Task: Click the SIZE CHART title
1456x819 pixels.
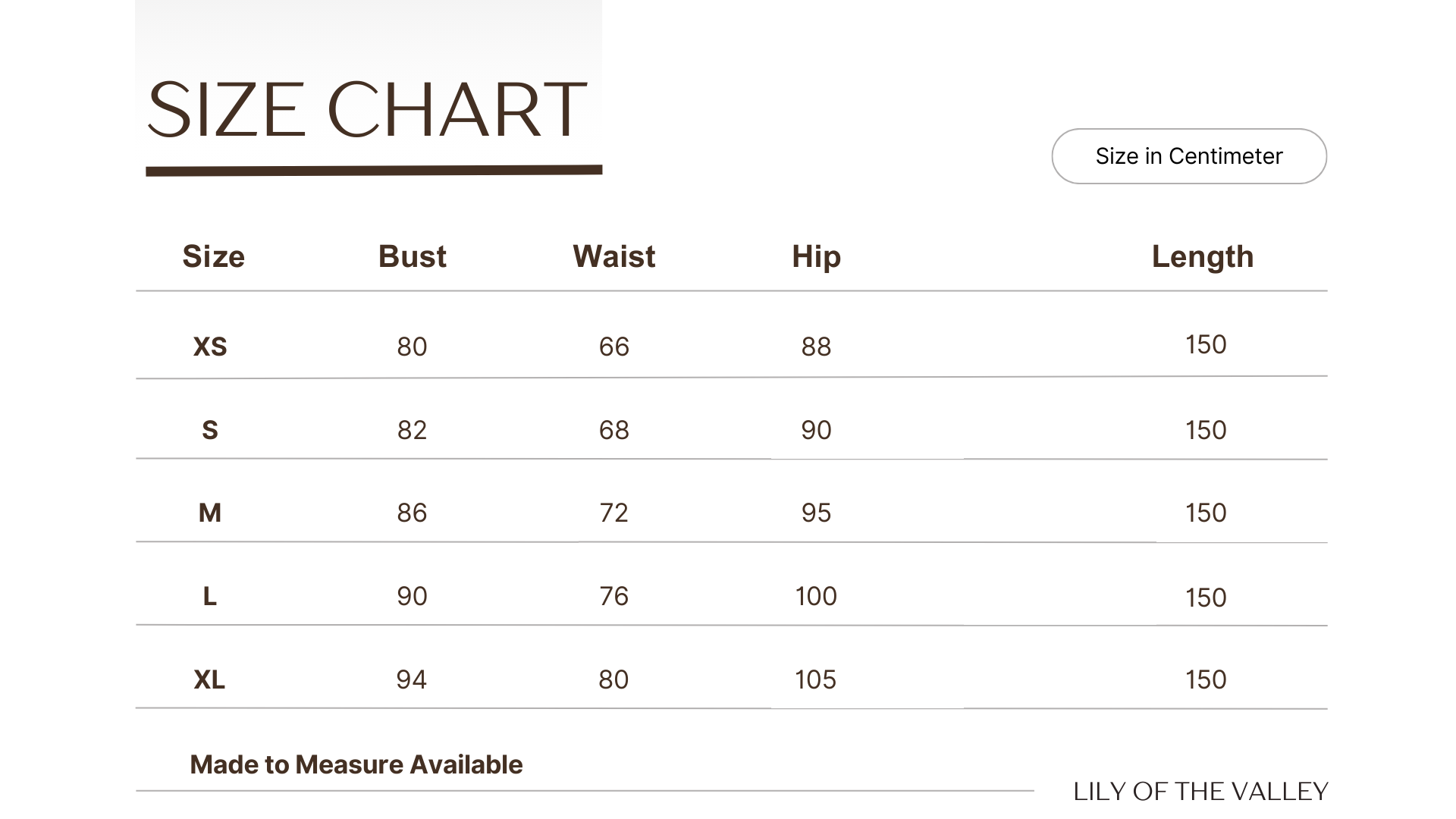Action: coord(367,111)
